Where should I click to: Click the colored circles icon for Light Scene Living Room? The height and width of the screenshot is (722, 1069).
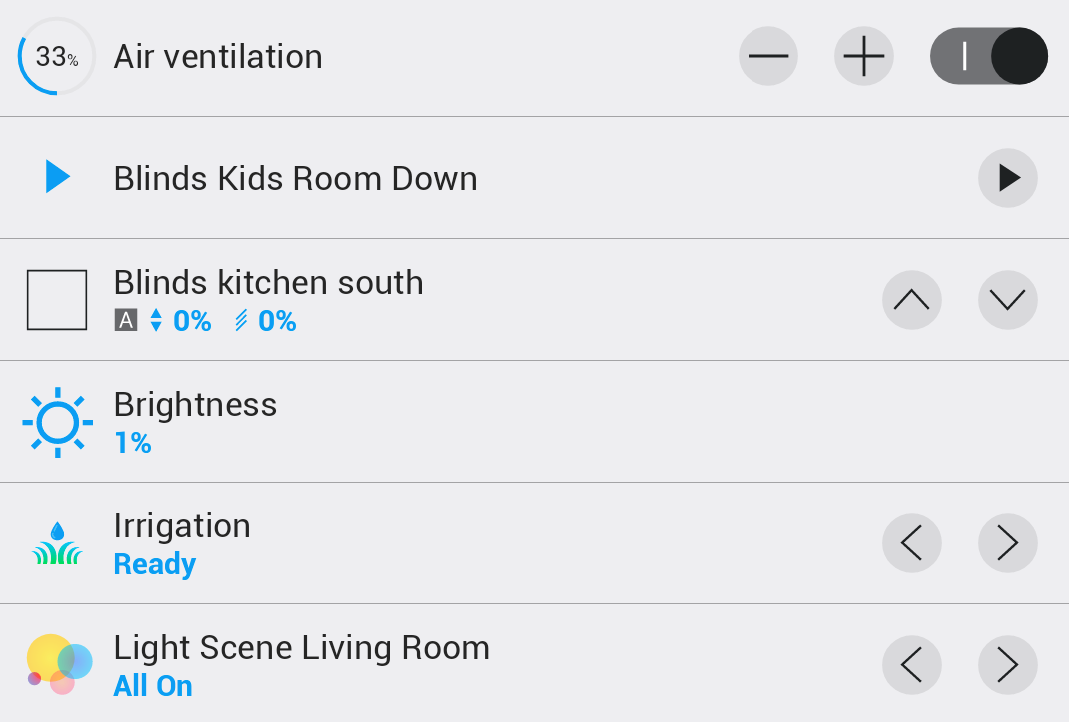pyautogui.click(x=58, y=661)
